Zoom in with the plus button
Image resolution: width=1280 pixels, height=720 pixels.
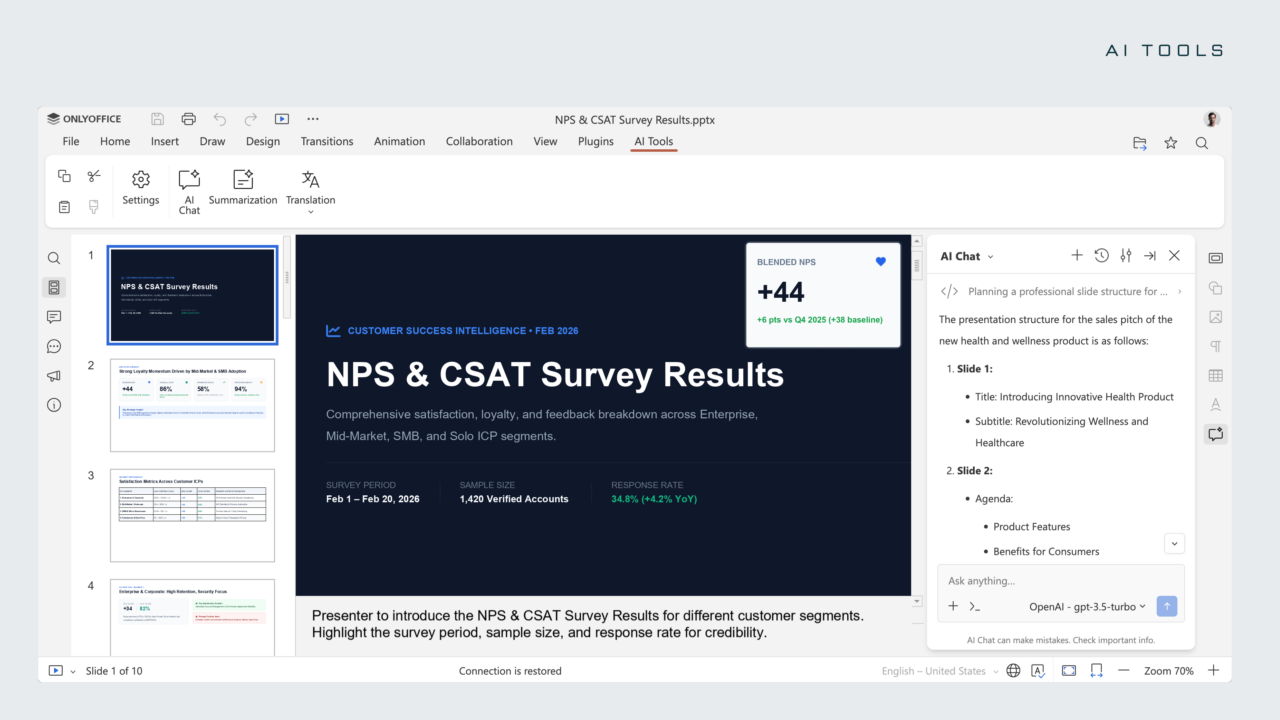1213,671
